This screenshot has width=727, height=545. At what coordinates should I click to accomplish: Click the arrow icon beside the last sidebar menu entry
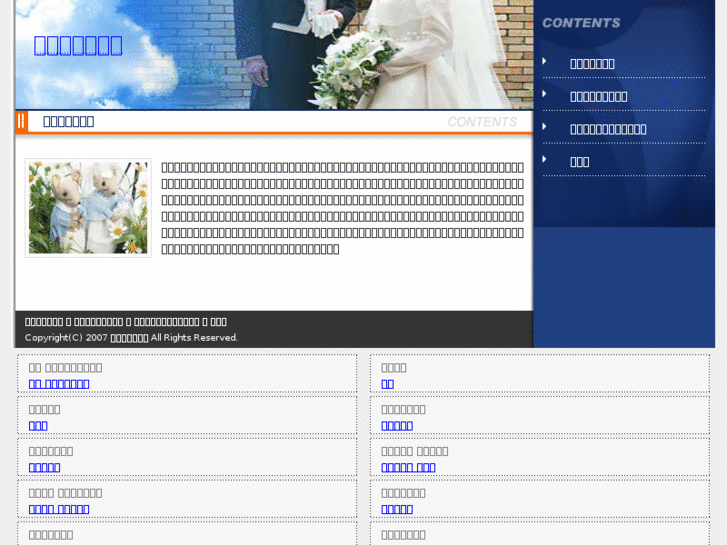(544, 159)
